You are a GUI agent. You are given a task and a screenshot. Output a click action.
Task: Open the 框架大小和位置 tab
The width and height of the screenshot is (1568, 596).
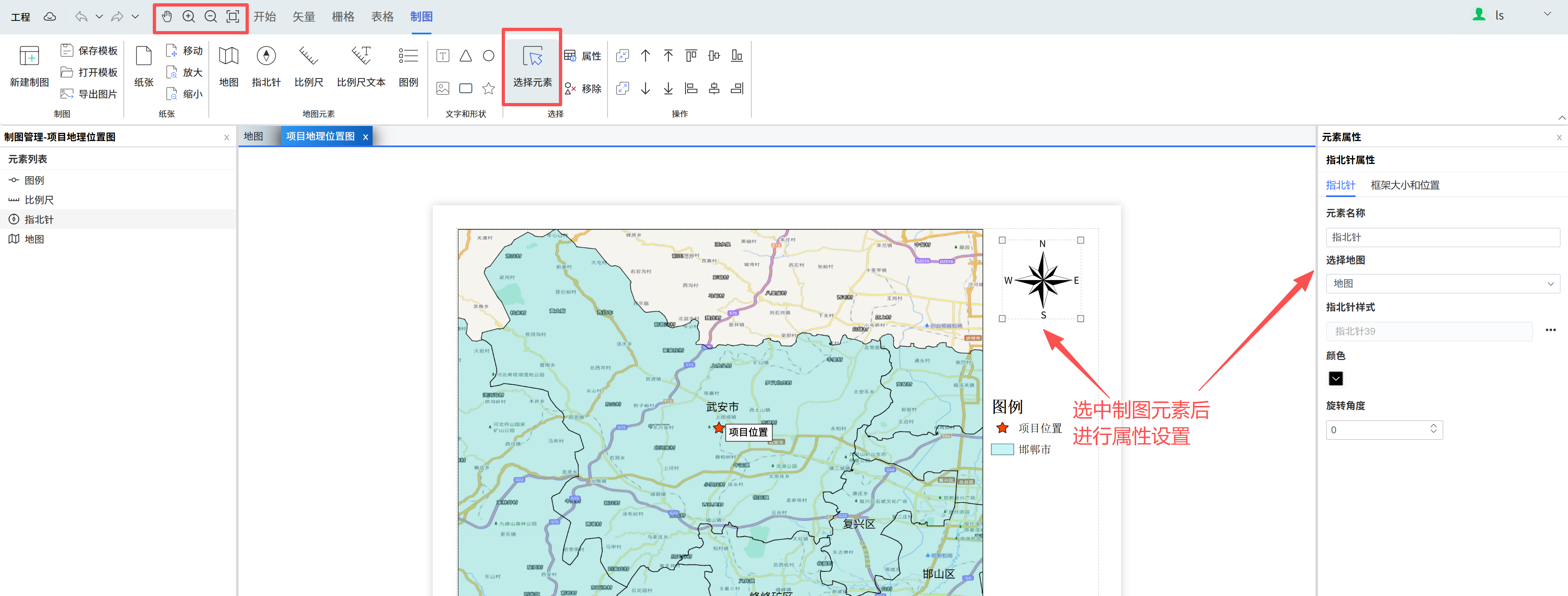pos(1404,185)
